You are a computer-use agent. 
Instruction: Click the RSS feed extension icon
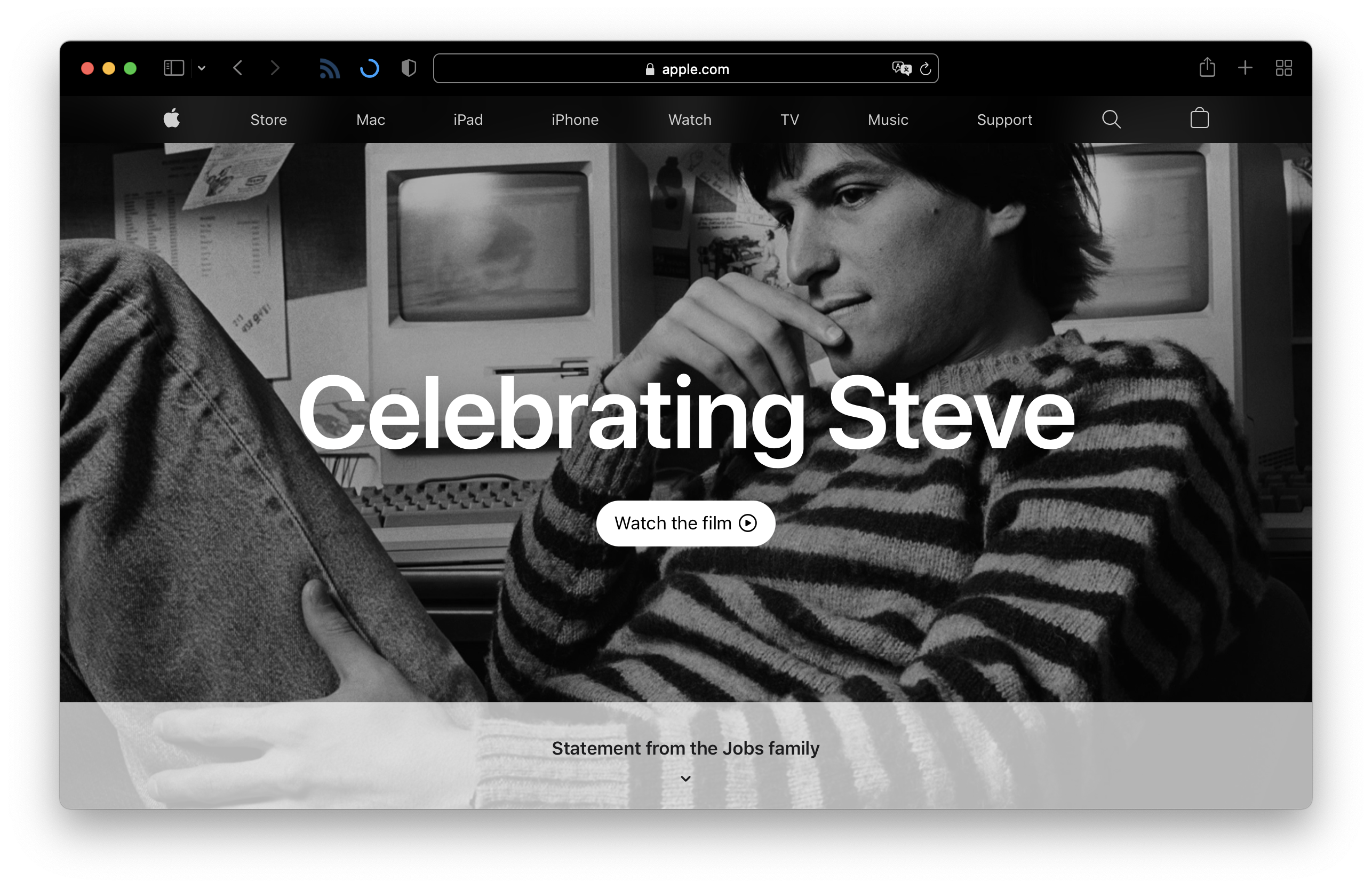tap(330, 69)
